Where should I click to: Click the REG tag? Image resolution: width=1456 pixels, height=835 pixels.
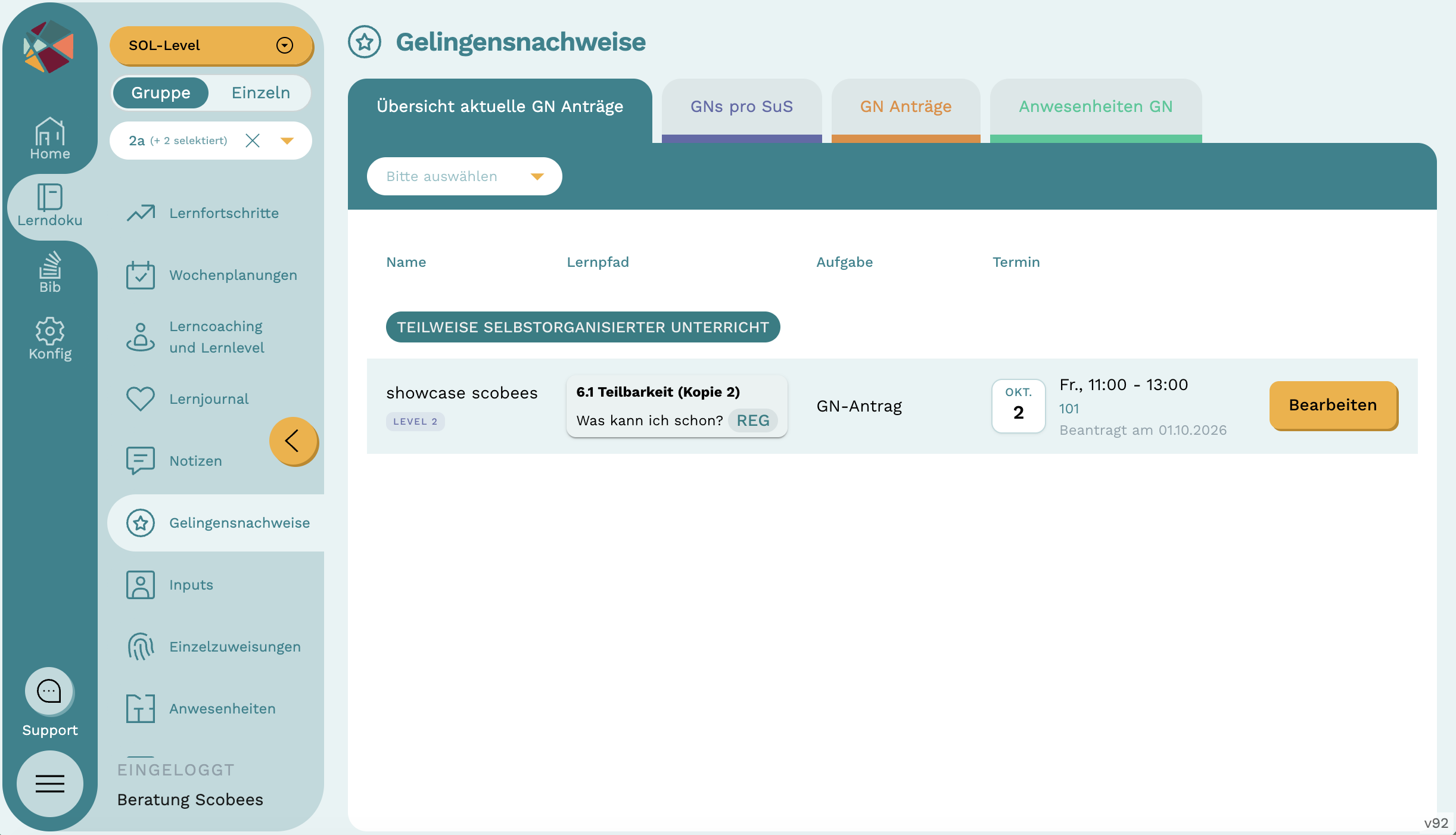[753, 420]
